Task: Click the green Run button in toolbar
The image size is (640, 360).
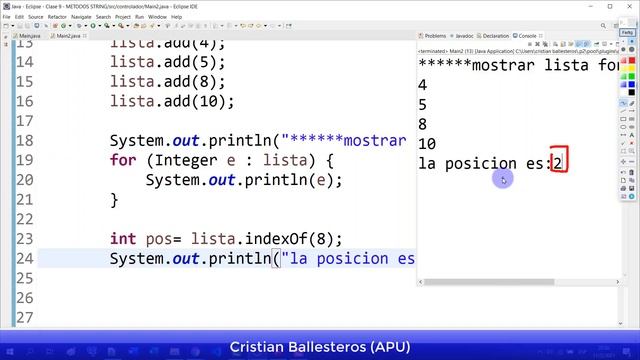Action: [93, 26]
